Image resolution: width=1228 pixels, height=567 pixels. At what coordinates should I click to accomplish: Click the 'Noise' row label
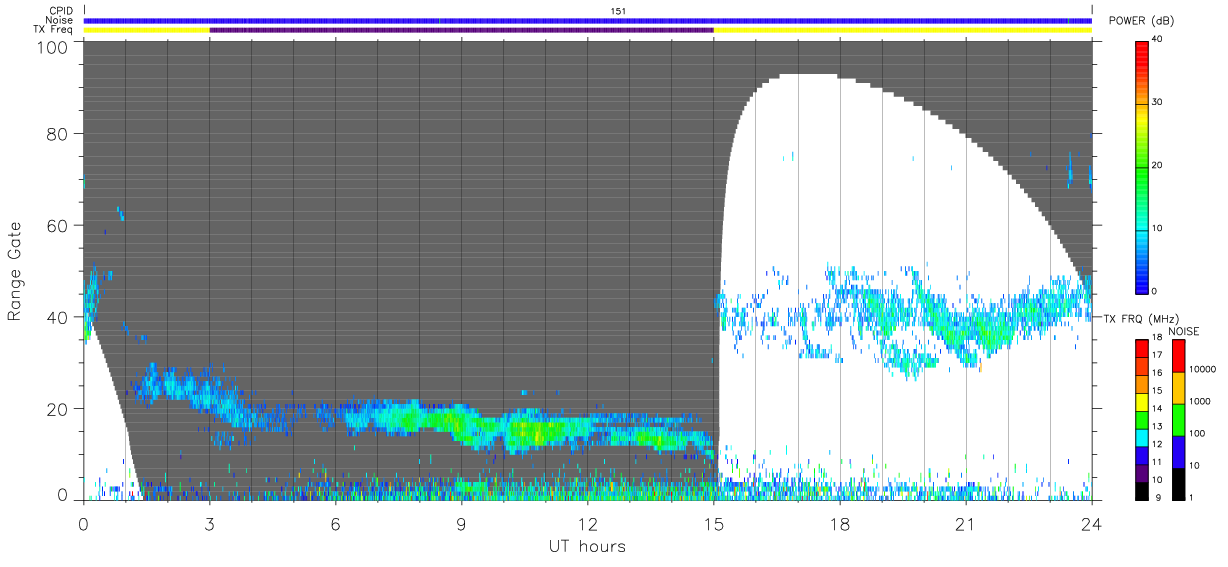coord(61,20)
